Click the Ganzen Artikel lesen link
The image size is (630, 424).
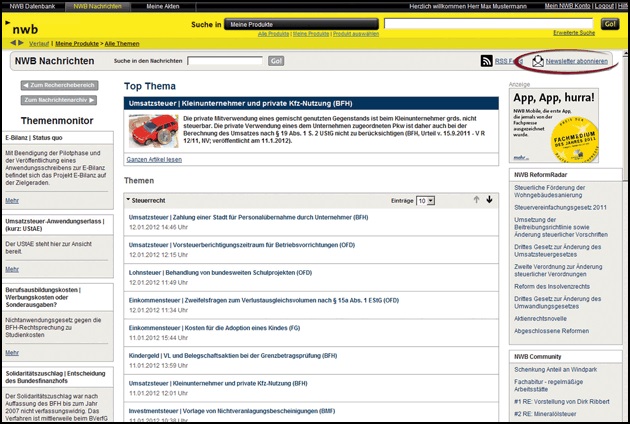pos(155,160)
